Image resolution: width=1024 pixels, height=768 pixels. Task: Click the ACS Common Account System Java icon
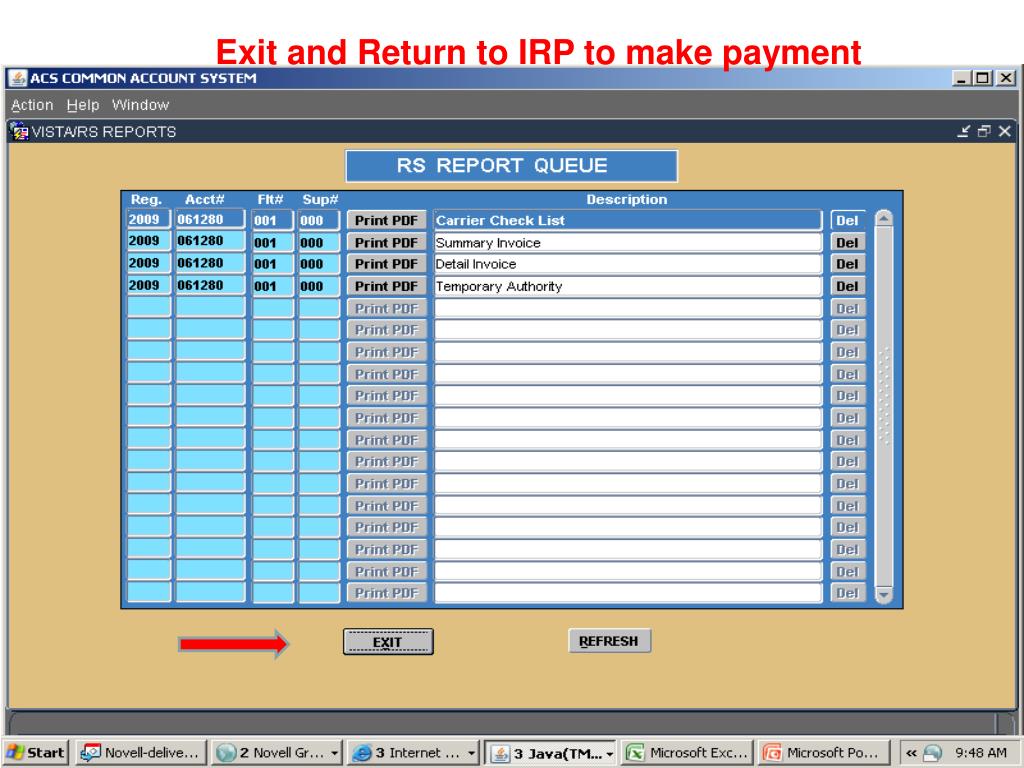18,78
